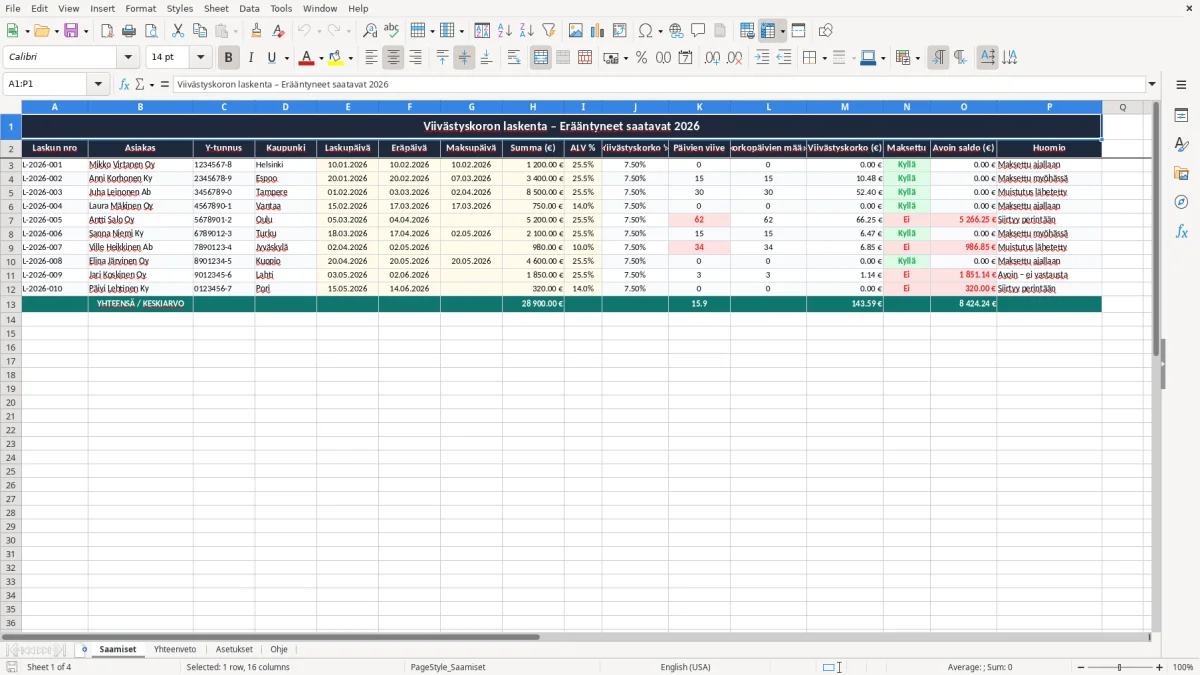
Task: Toggle Bold formatting
Action: tap(228, 58)
